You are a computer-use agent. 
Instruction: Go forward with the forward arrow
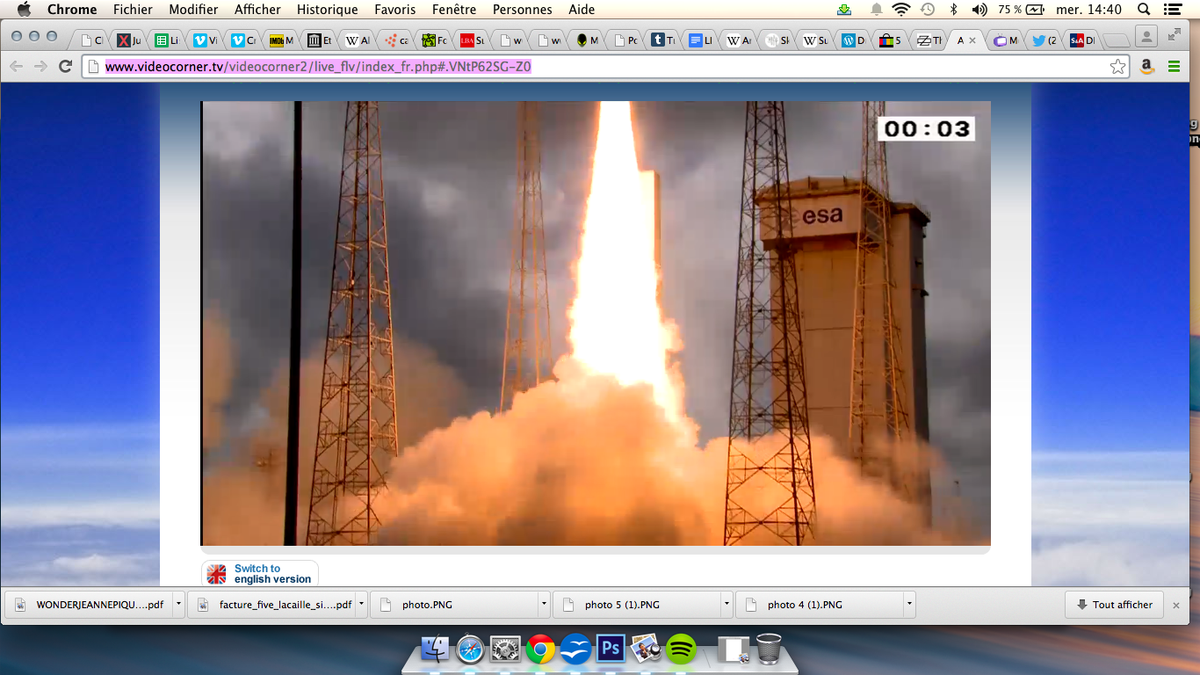(x=40, y=67)
